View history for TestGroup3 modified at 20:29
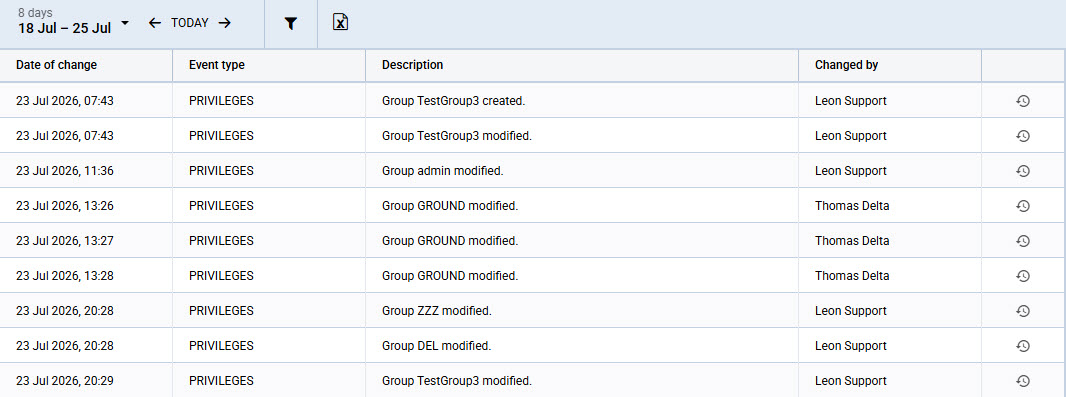Screen dimensions: 1066x397 1022,381
